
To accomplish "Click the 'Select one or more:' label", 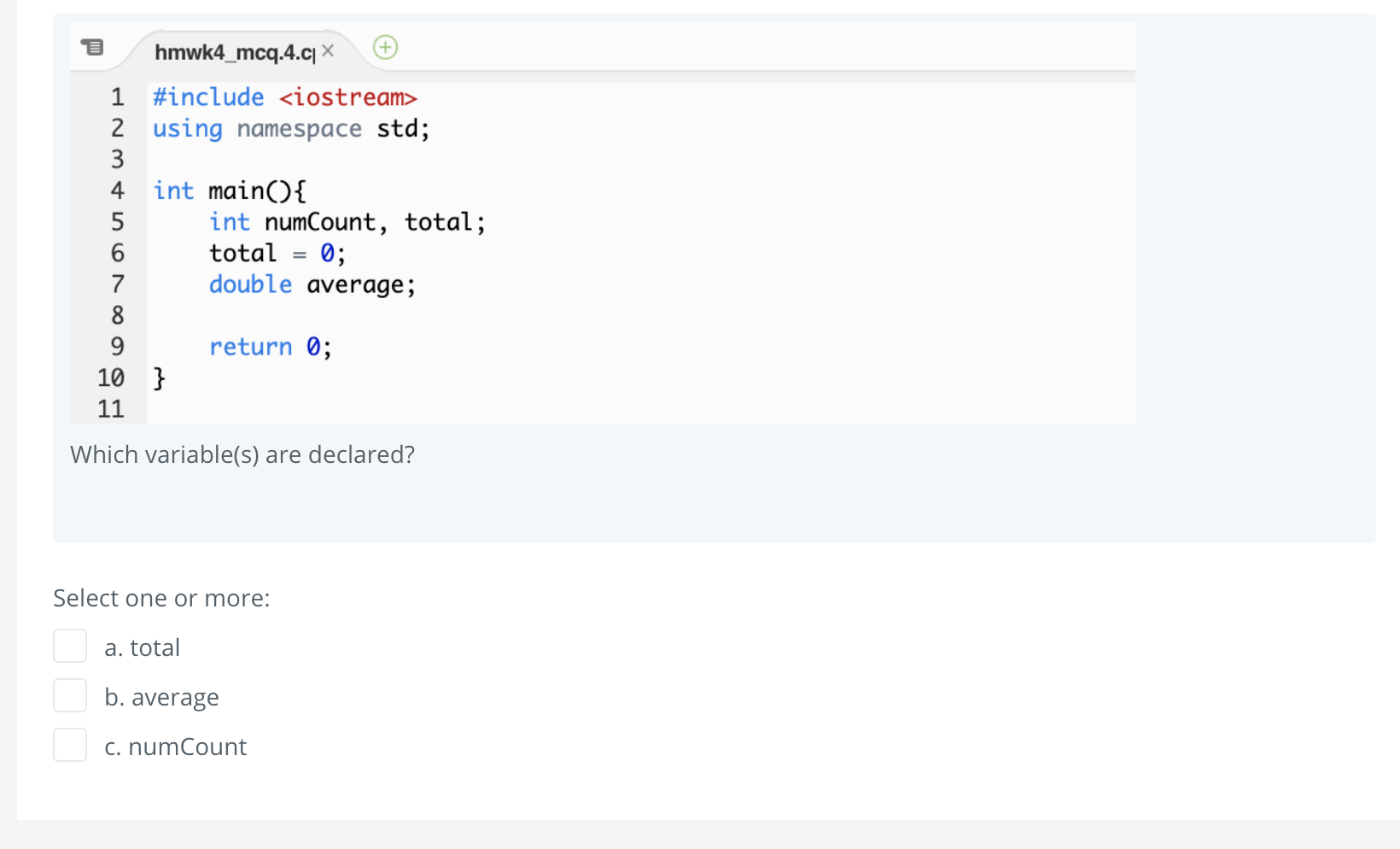I will (x=161, y=597).
